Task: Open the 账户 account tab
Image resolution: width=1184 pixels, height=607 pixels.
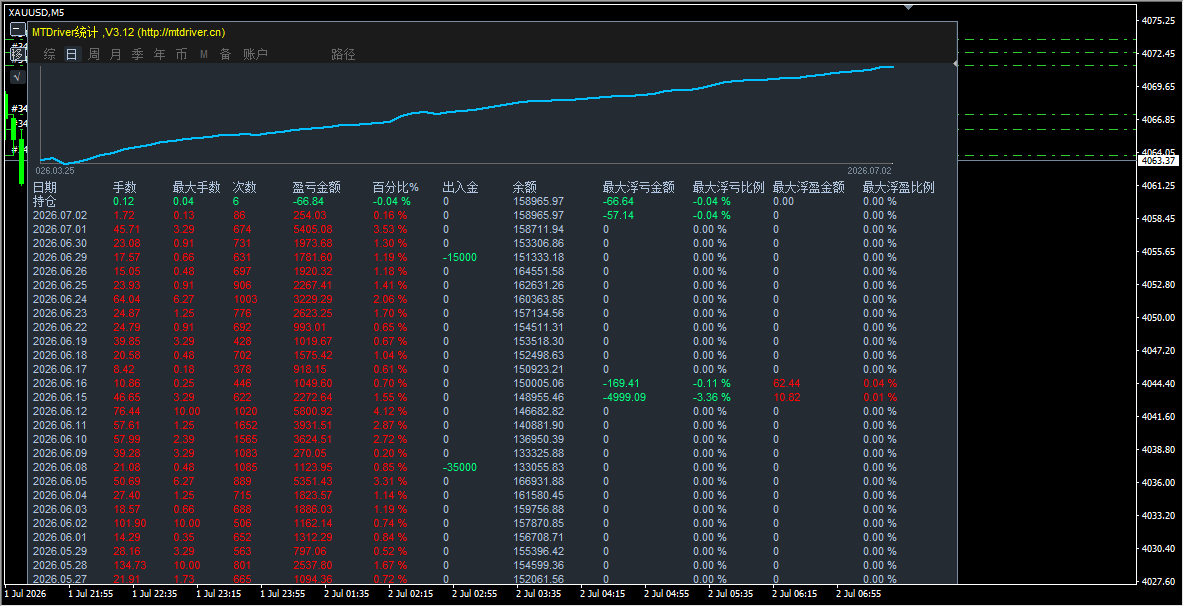Action: pos(255,54)
